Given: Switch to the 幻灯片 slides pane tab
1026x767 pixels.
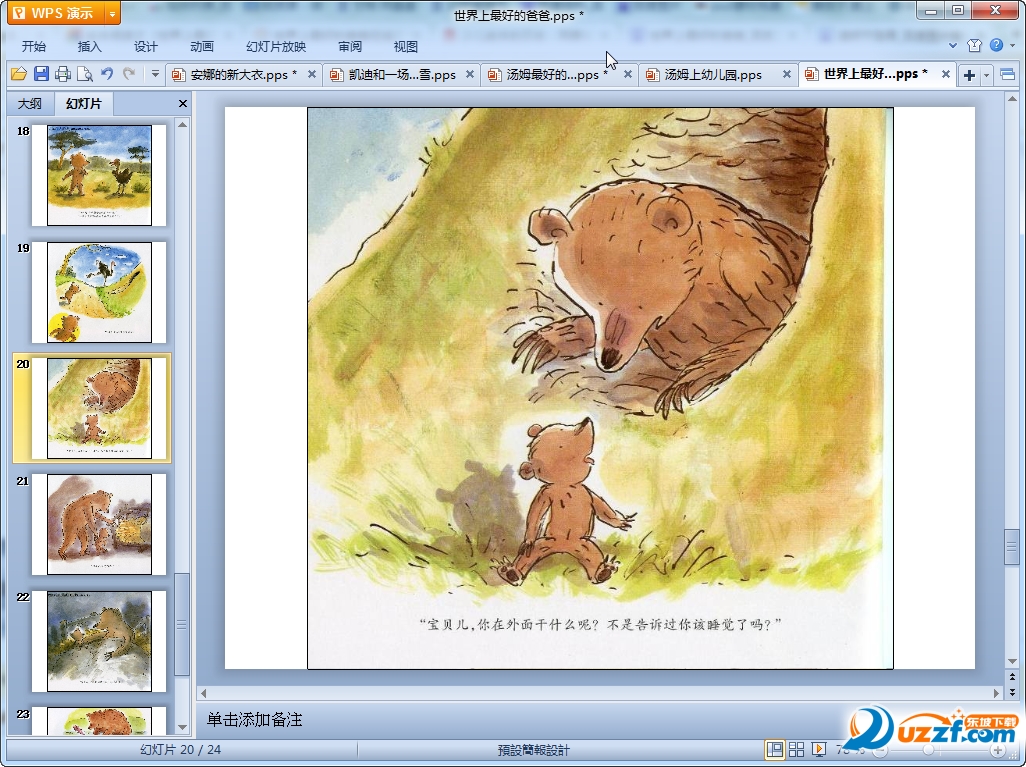Looking at the screenshot, I should (84, 103).
